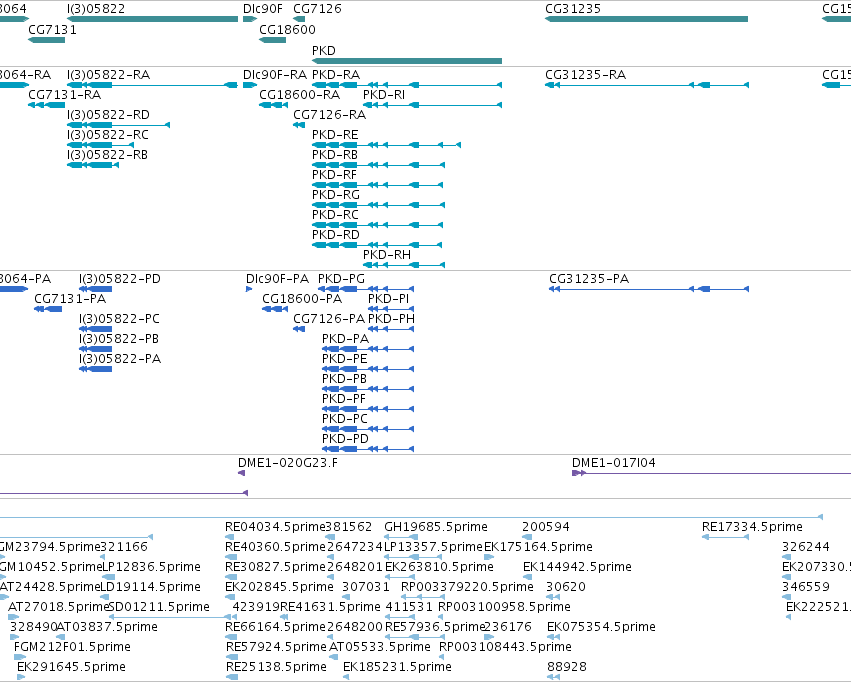Open the PKD-RH transcript label
Screen dimensions: 851x682
[387, 254]
